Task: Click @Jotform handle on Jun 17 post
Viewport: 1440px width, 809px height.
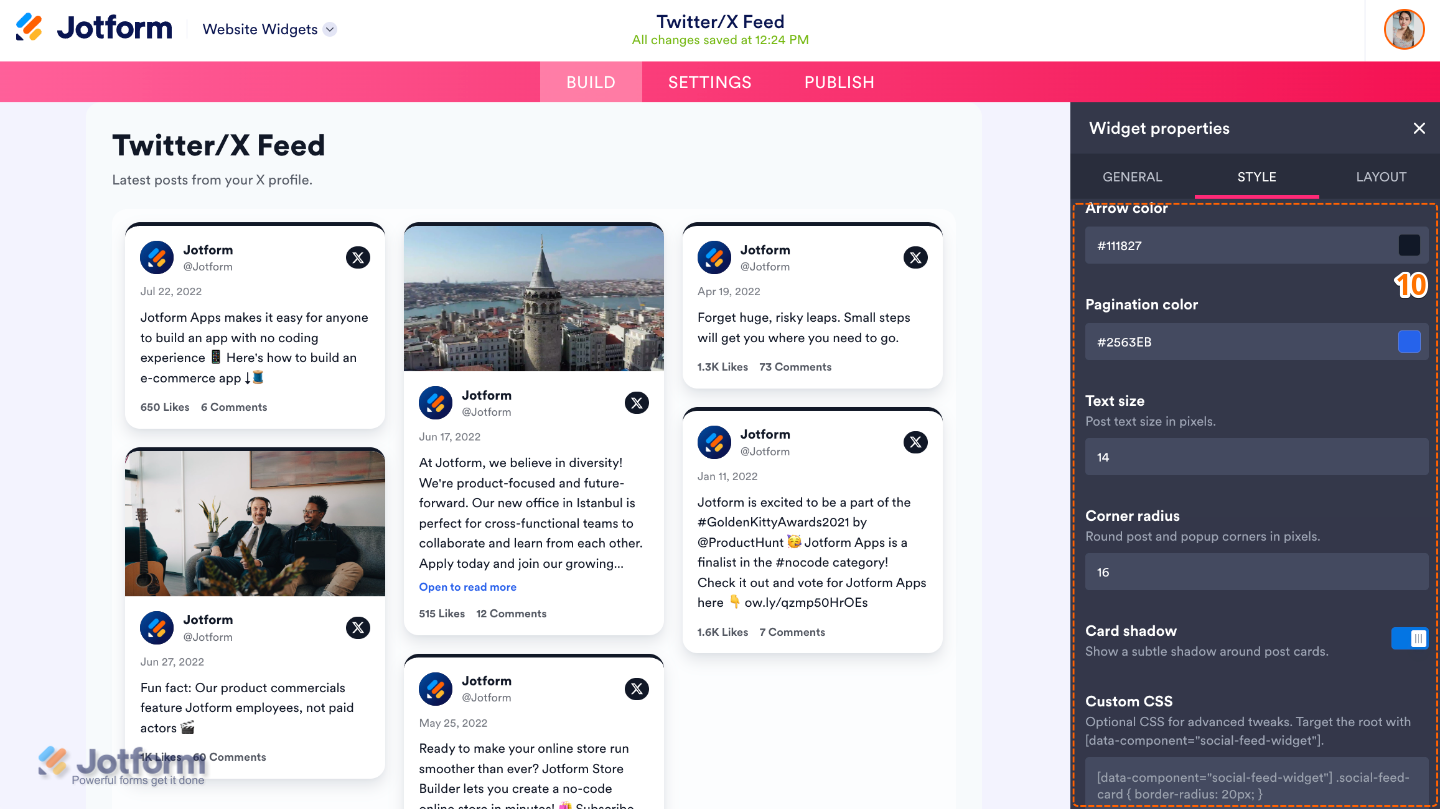Action: tap(486, 412)
